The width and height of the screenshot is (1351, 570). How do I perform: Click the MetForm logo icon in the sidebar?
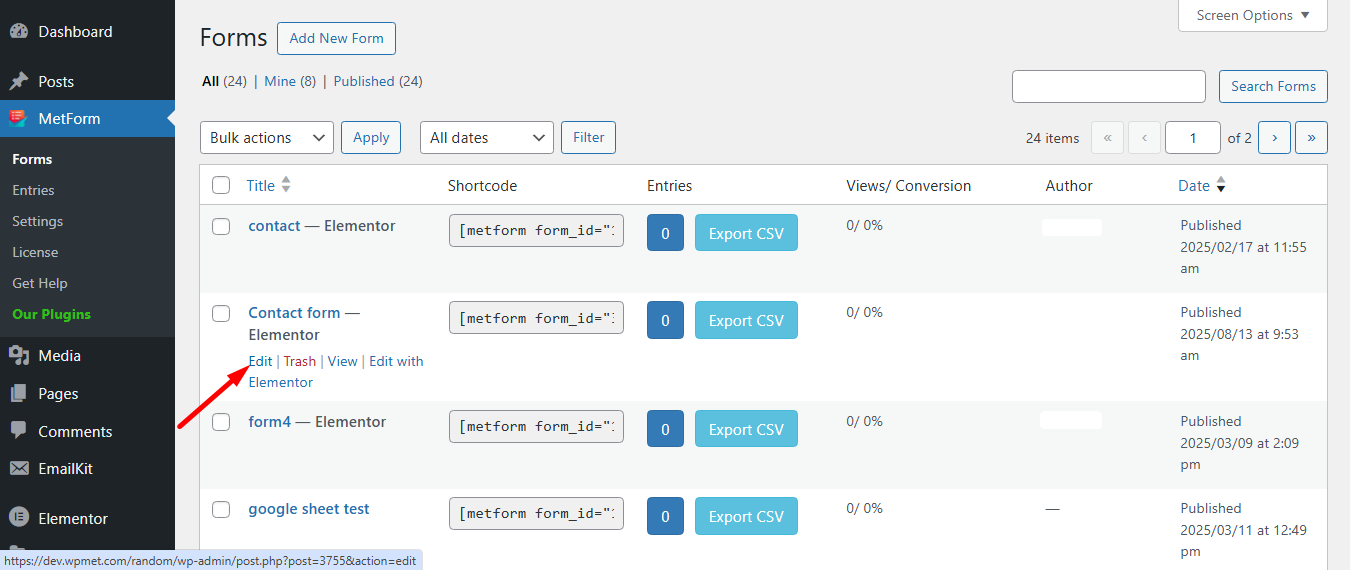pyautogui.click(x=18, y=118)
